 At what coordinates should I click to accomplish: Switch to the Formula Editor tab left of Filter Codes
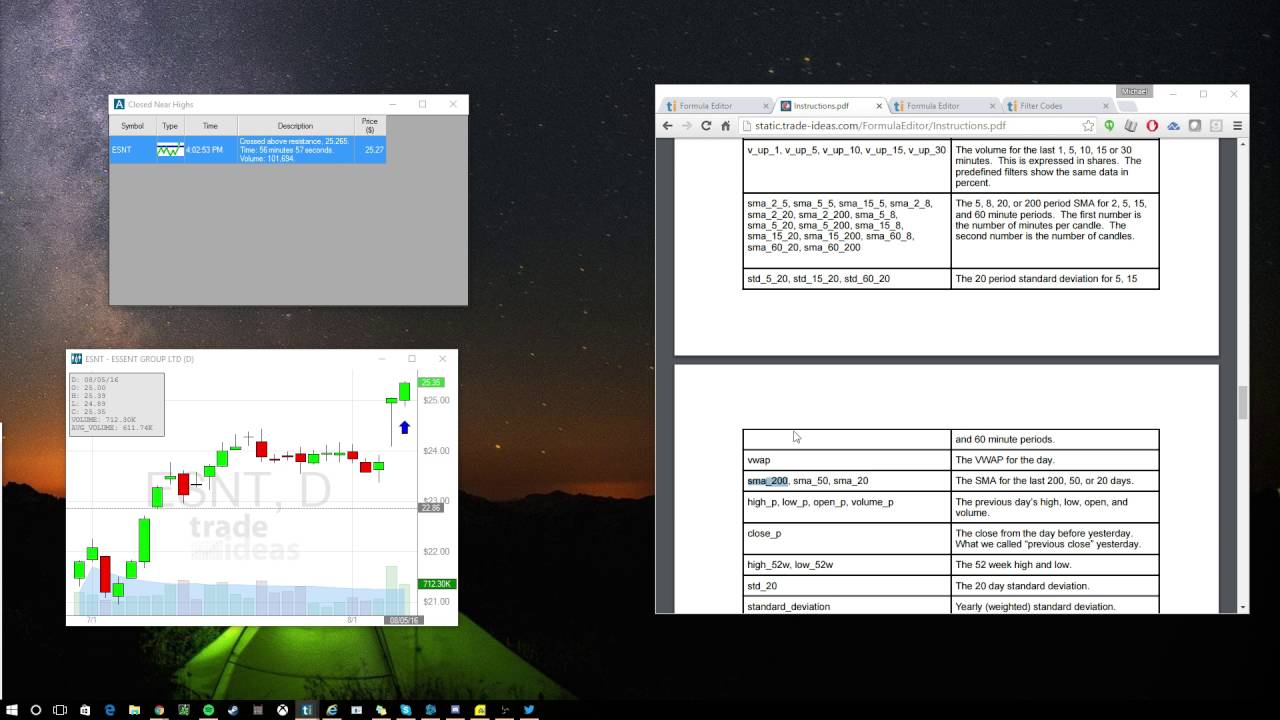click(x=943, y=106)
